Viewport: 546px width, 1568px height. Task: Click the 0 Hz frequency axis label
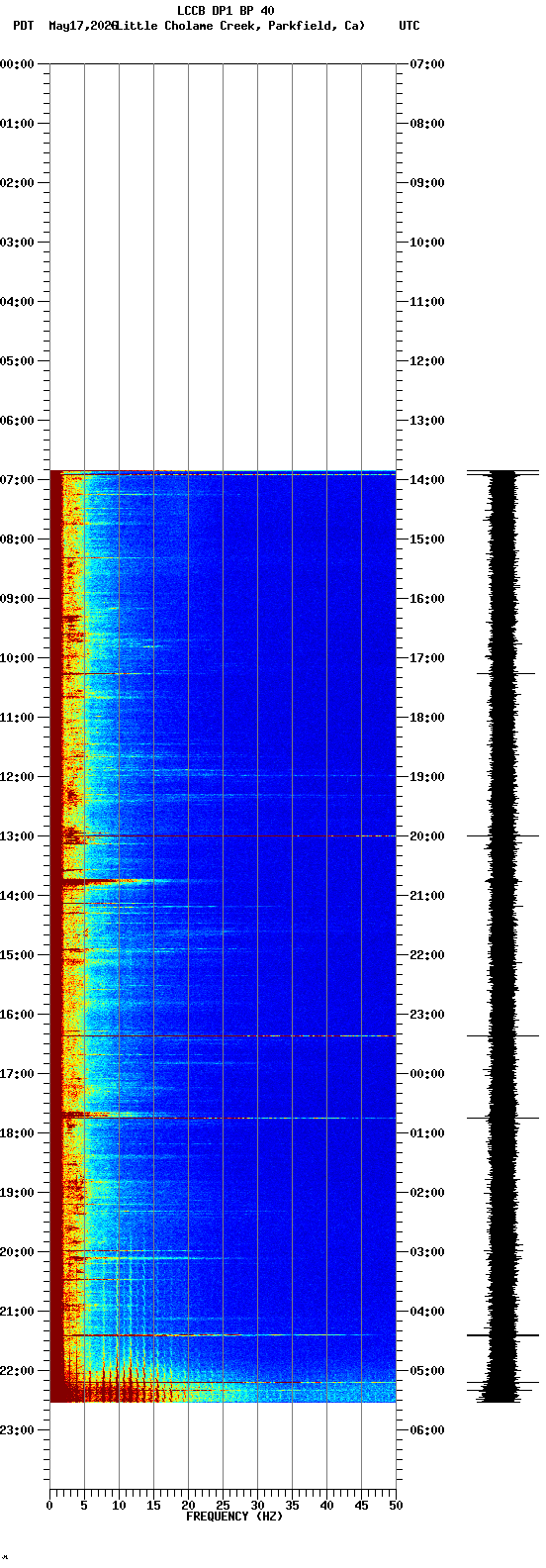point(49,1506)
